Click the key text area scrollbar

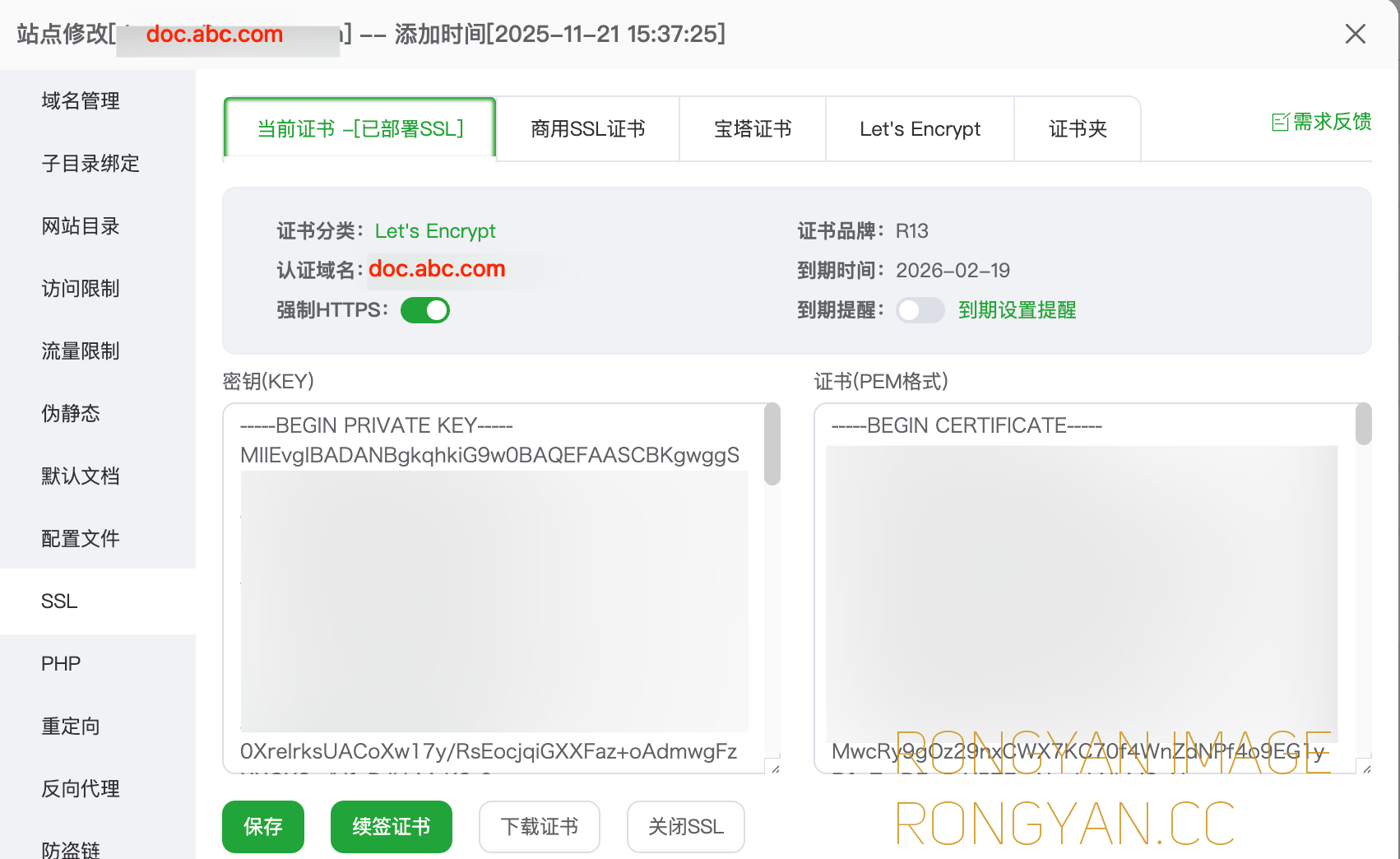click(x=772, y=444)
